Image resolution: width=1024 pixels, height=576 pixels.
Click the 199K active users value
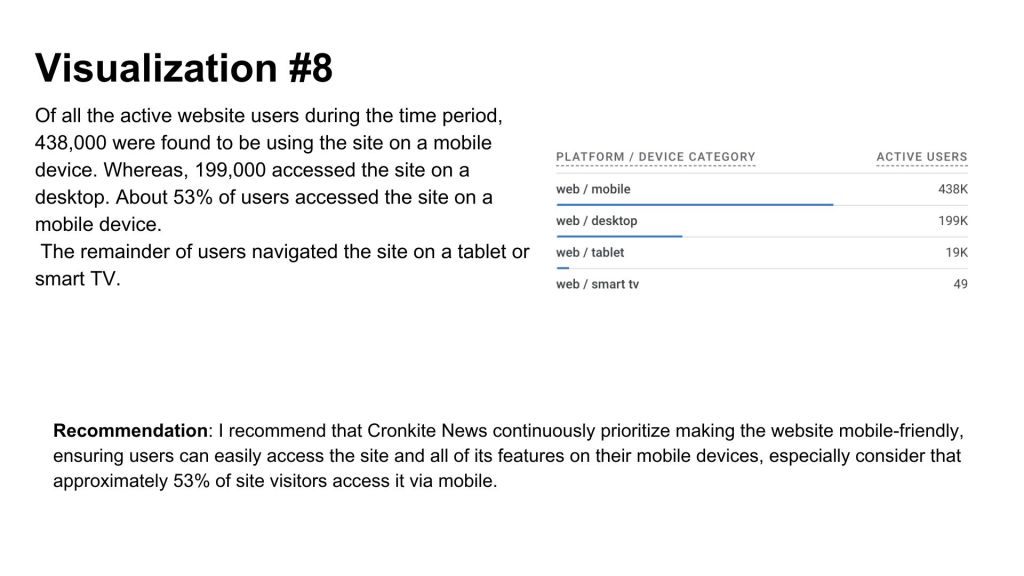(952, 221)
